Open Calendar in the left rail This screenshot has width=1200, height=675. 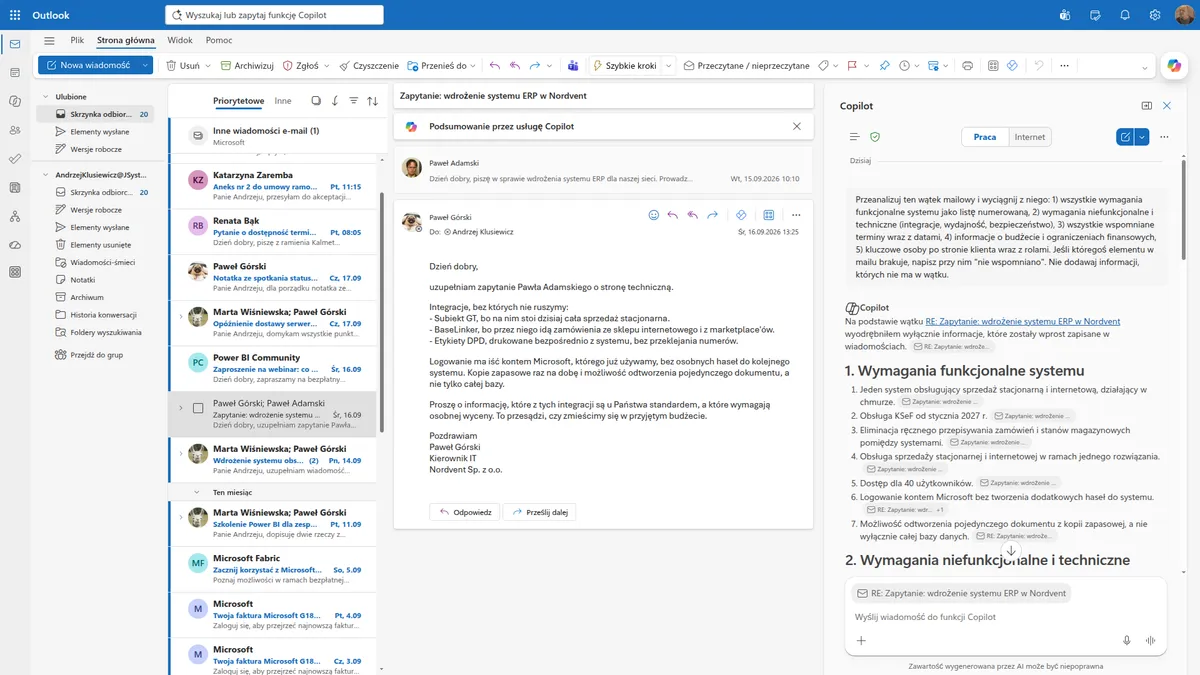14,72
